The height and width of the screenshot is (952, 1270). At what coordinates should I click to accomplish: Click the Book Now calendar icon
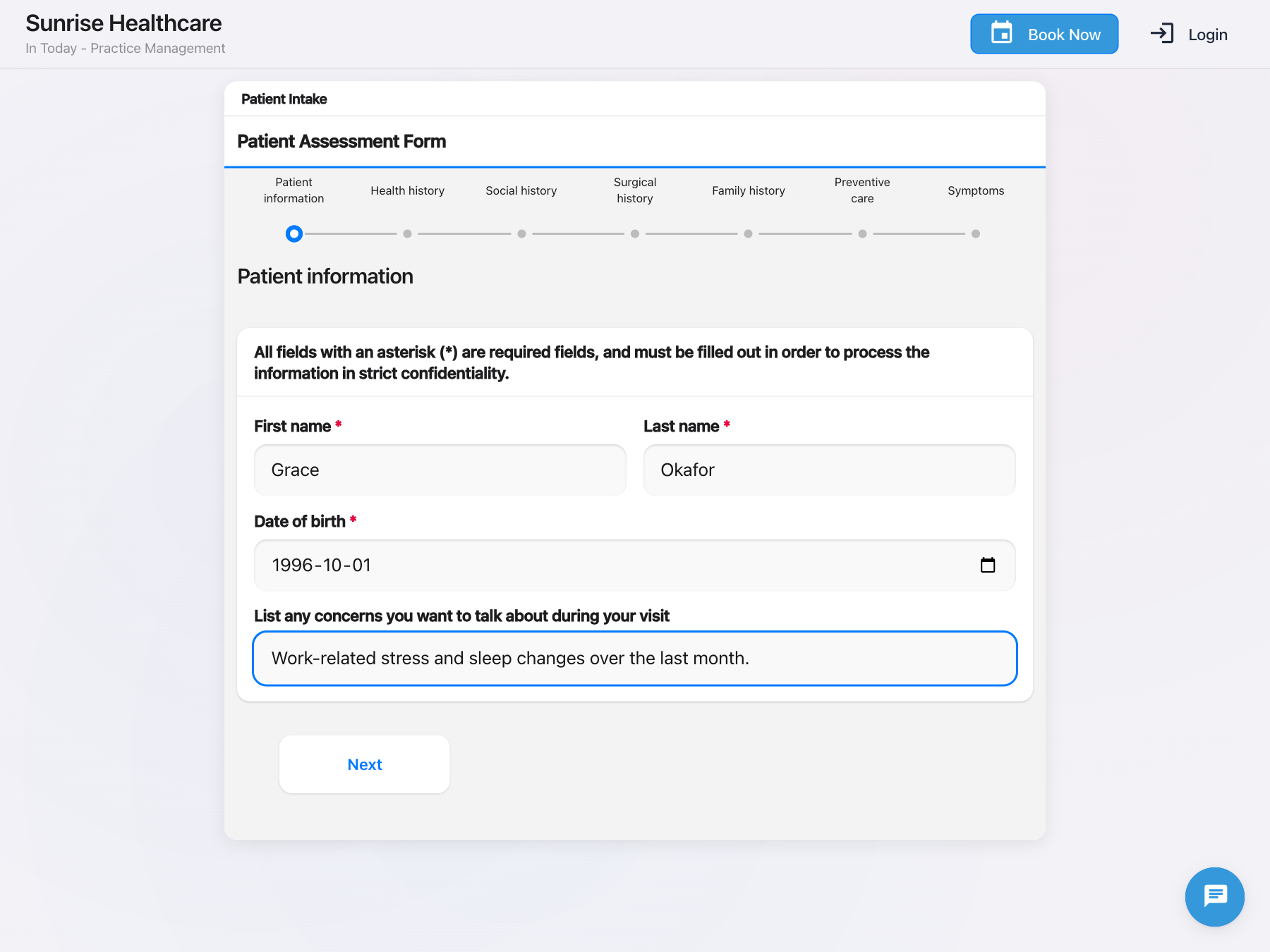click(1002, 33)
